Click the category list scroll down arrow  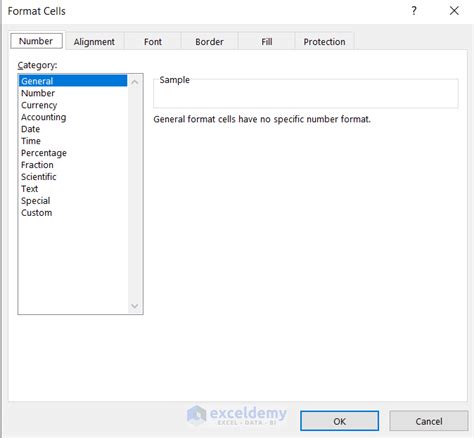(x=135, y=306)
